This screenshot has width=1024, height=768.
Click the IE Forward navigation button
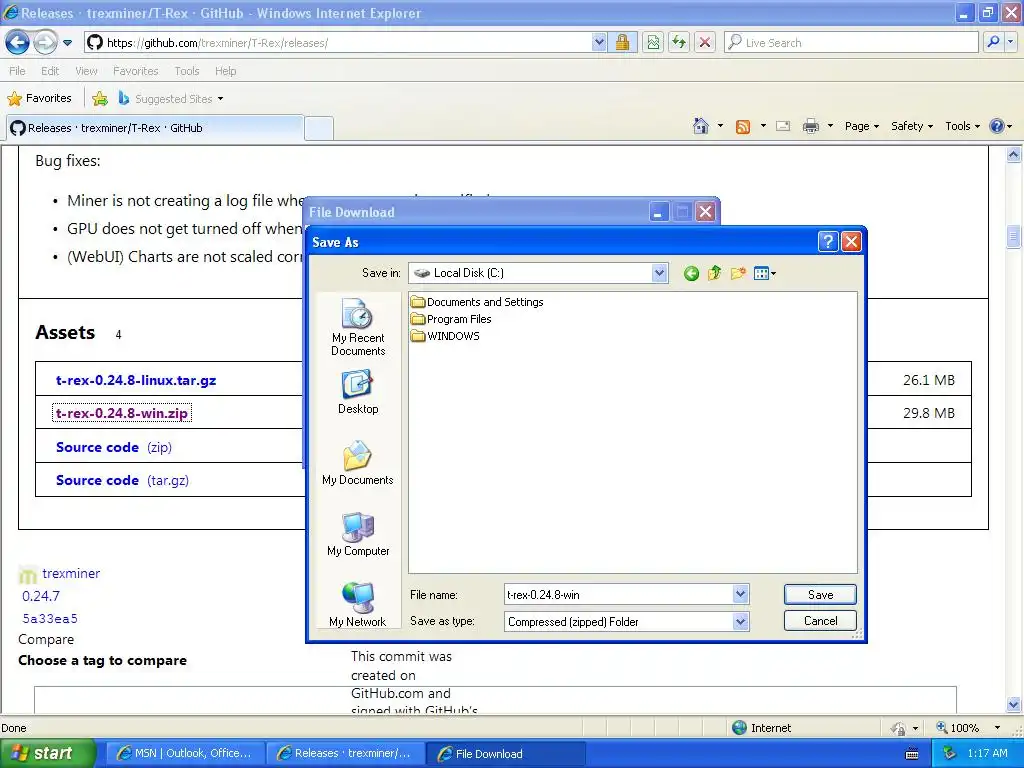click(x=44, y=42)
